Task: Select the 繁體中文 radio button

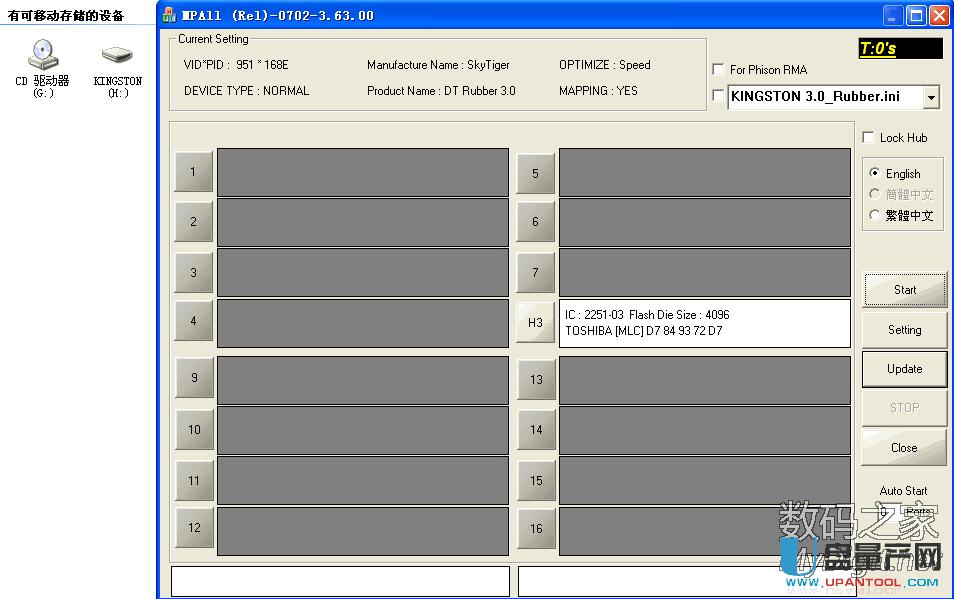Action: [x=873, y=213]
